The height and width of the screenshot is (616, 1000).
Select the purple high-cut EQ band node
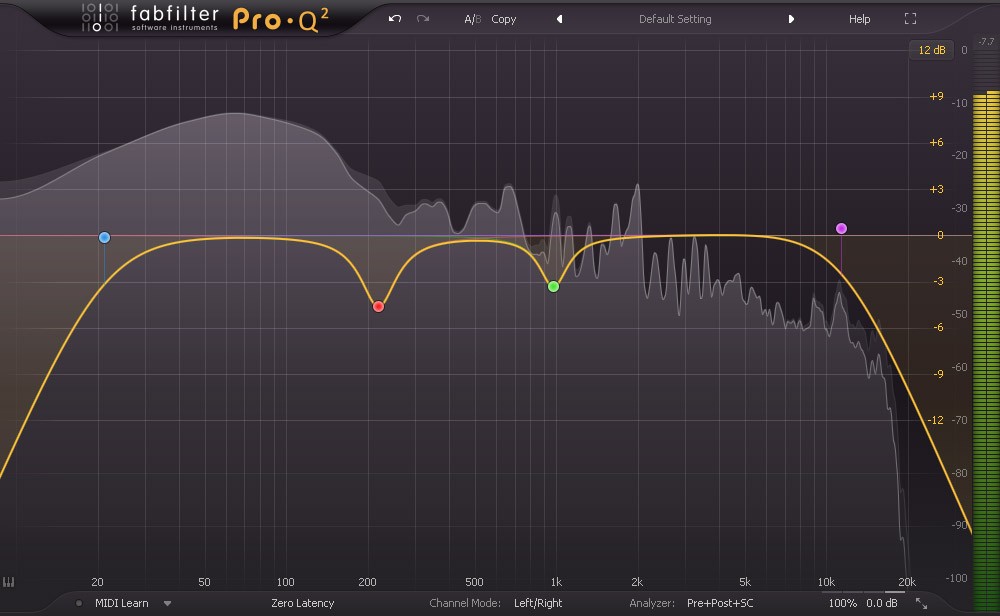pos(841,228)
